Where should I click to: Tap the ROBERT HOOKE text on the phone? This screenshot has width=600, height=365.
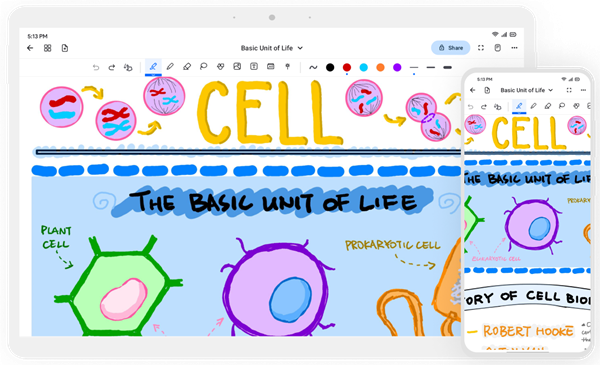tap(528, 331)
